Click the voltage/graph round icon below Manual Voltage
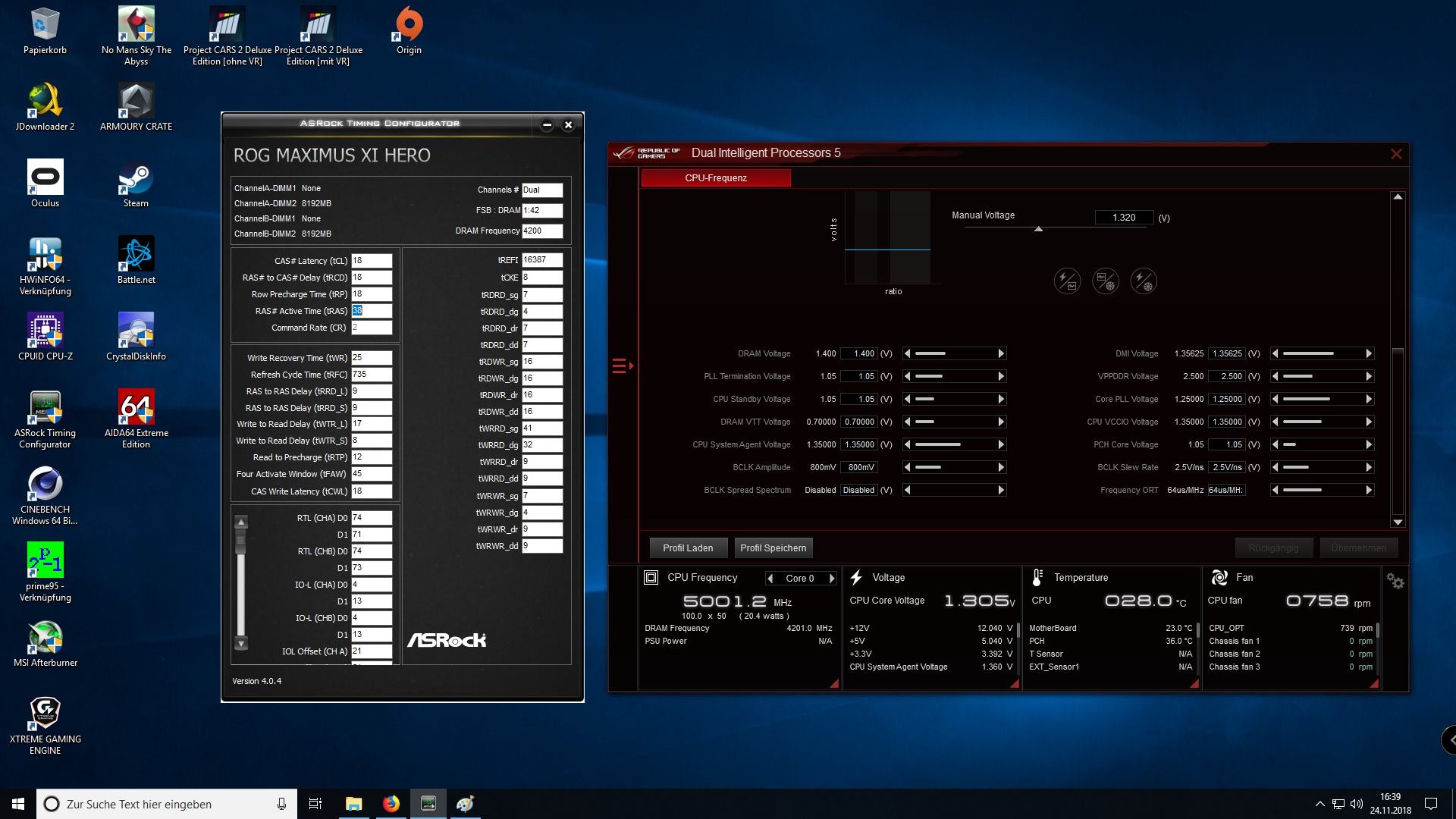The height and width of the screenshot is (819, 1456). [1067, 281]
